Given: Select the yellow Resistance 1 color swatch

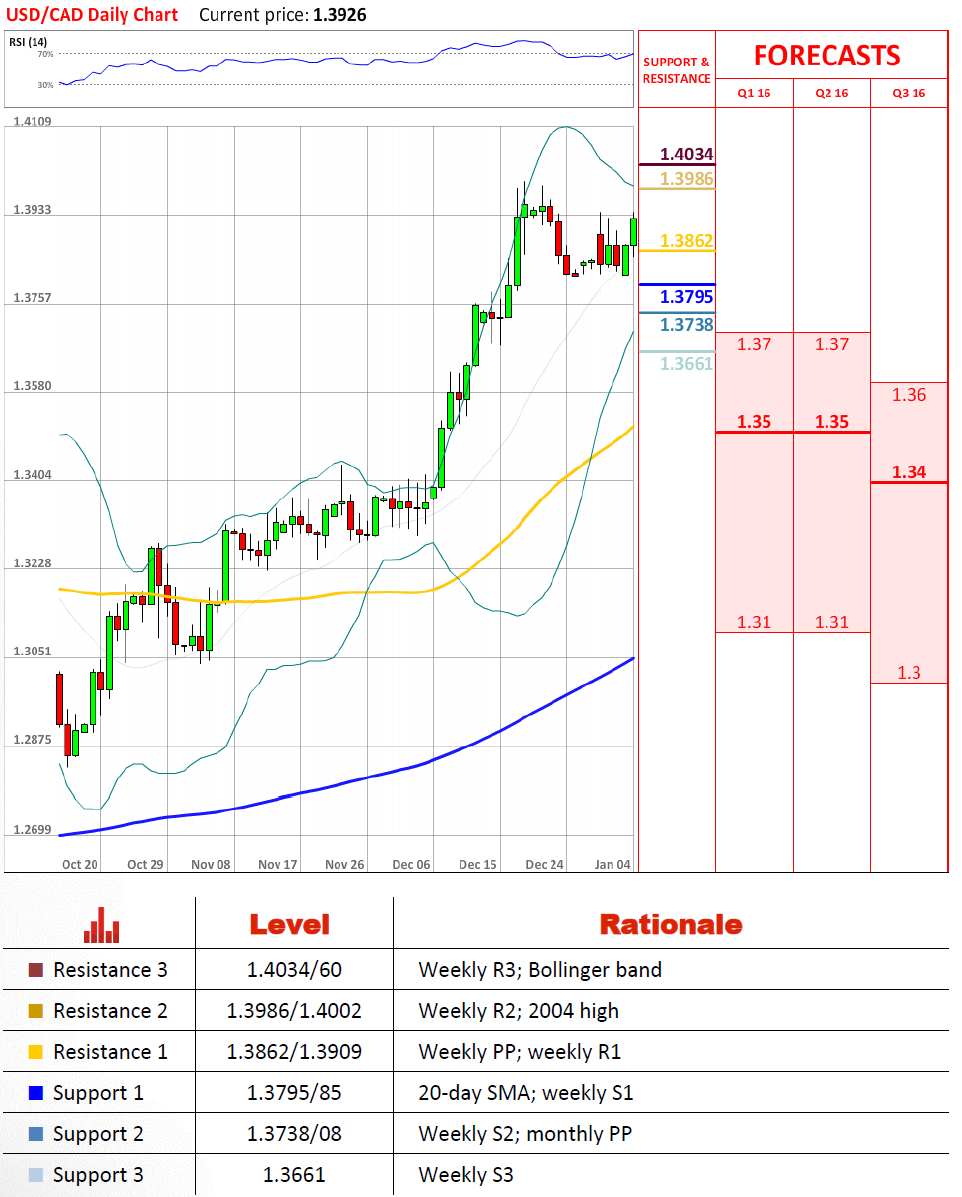Looking at the screenshot, I should tap(36, 1052).
